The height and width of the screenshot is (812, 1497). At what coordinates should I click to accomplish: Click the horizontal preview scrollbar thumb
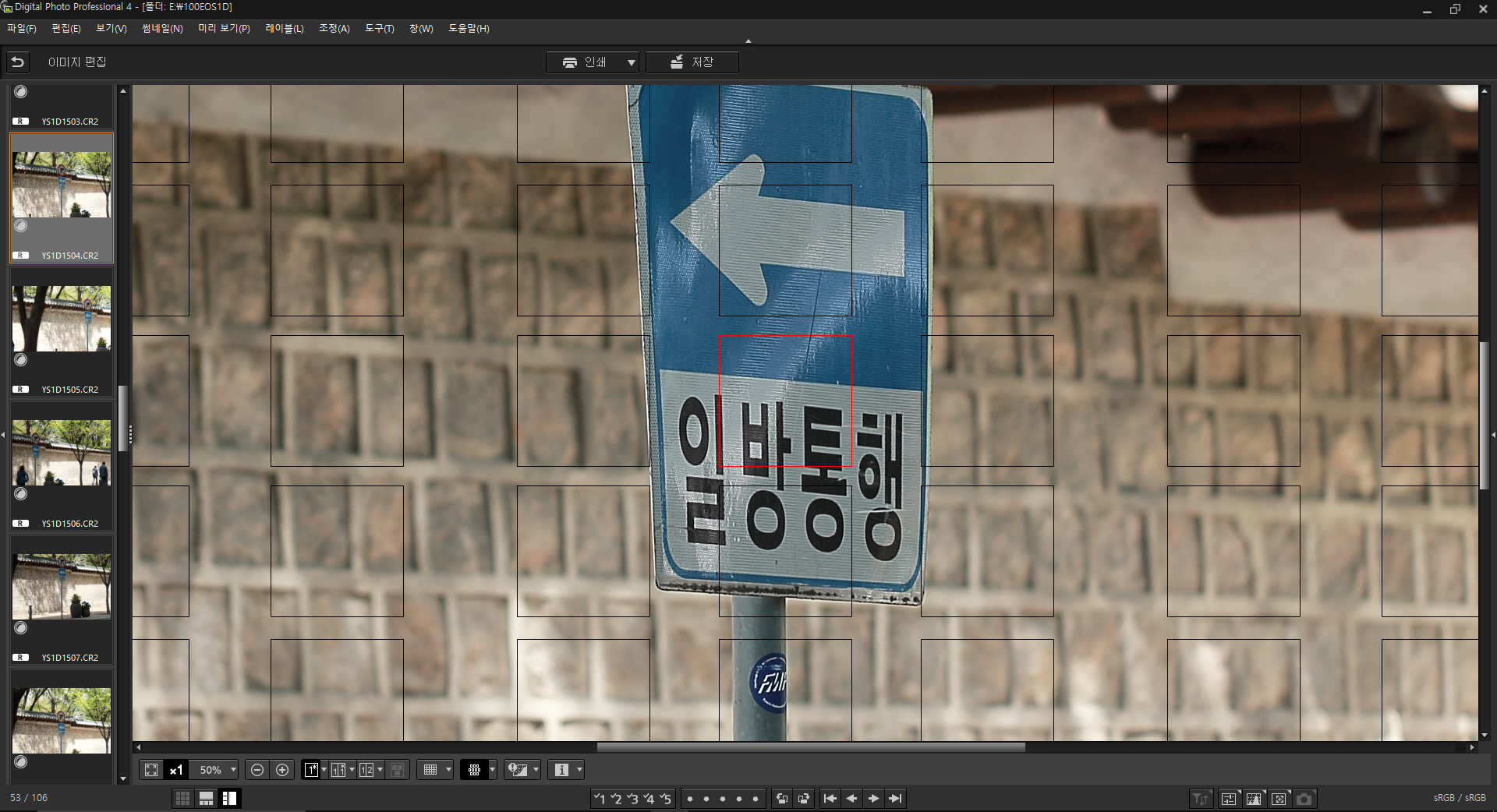click(811, 747)
